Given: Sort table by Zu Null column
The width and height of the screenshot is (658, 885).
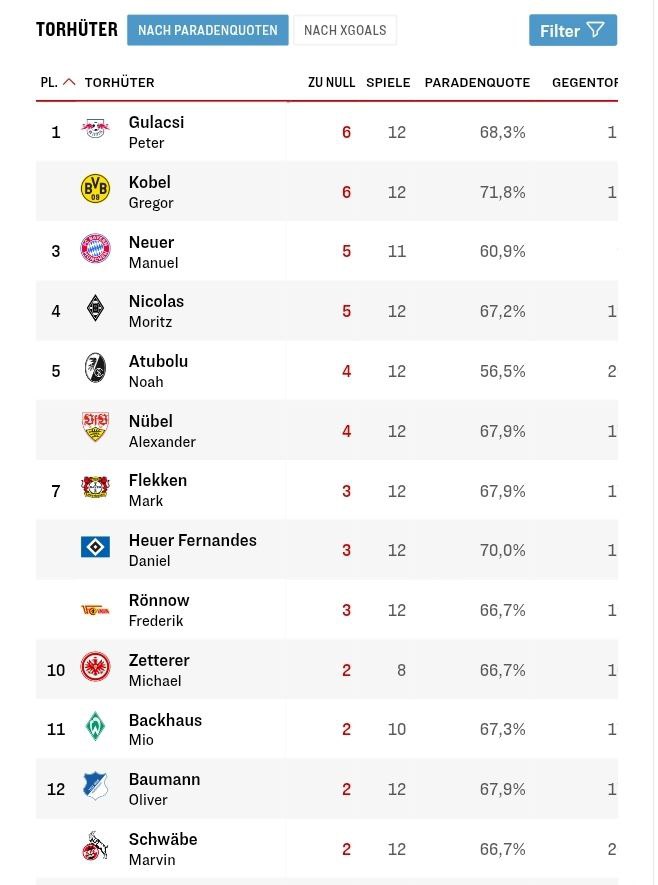Looking at the screenshot, I should 331,82.
